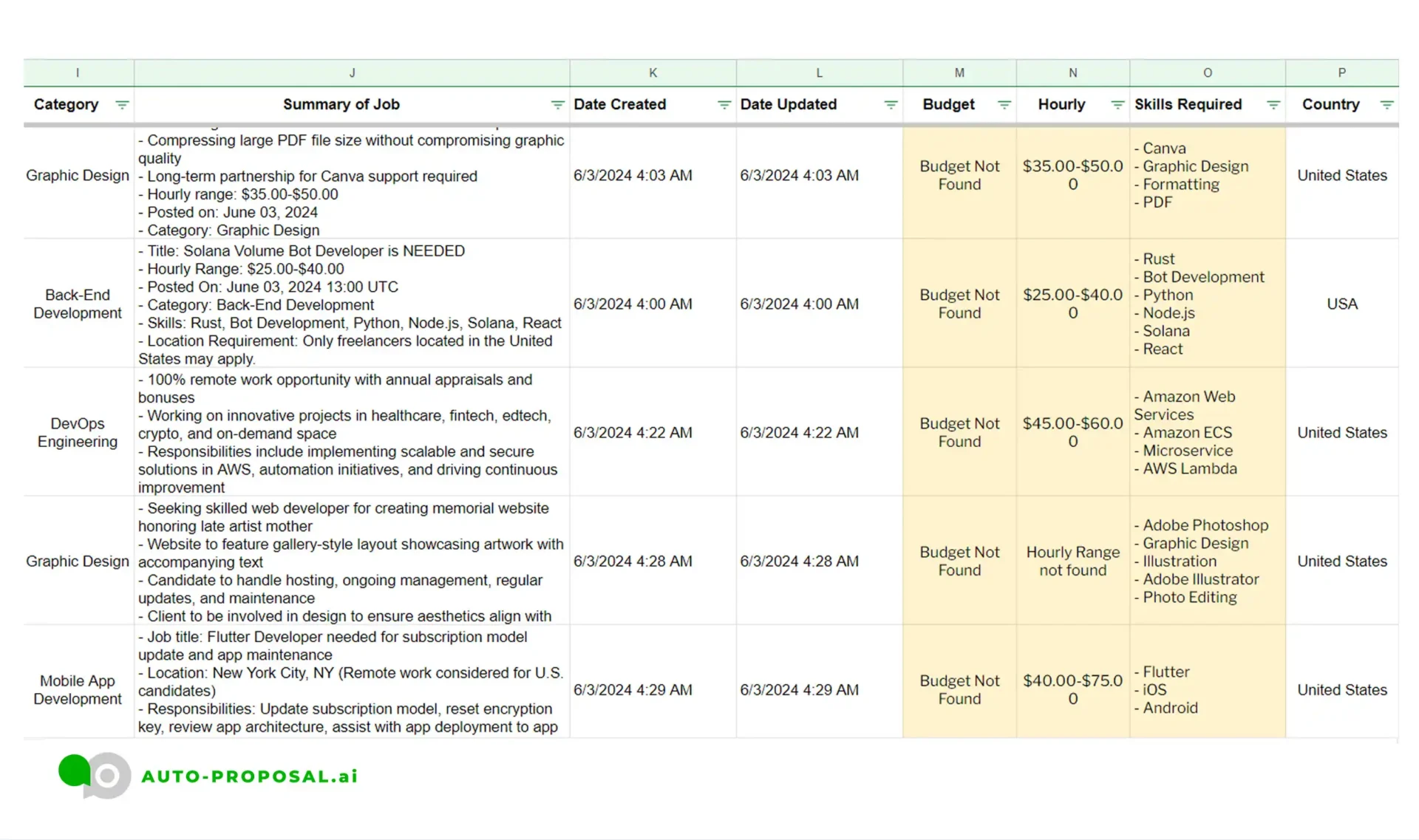
Task: Click the 6/3/2024 4:22 AM Date Created cell
Action: coord(633,432)
